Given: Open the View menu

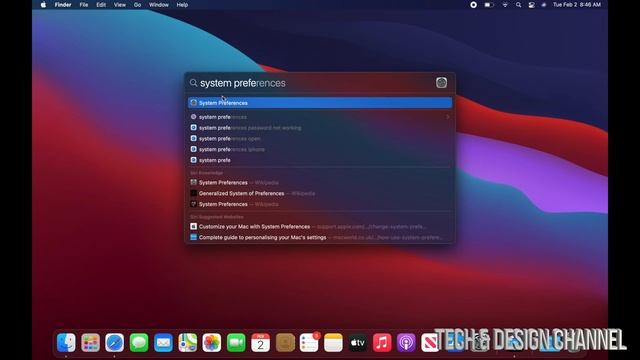Looking at the screenshot, I should point(120,5).
